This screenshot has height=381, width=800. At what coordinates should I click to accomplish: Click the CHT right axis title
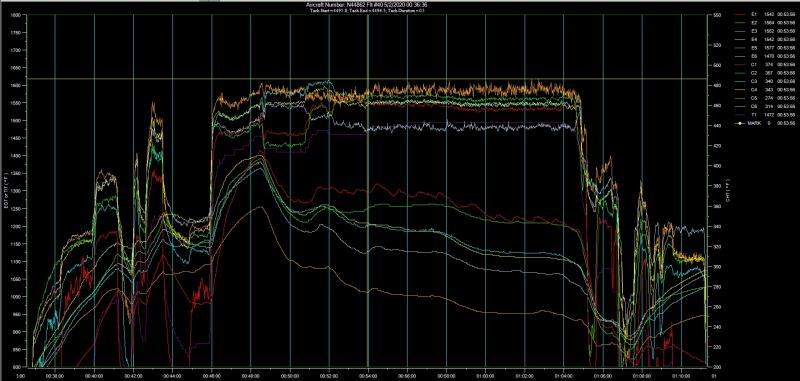pos(727,190)
